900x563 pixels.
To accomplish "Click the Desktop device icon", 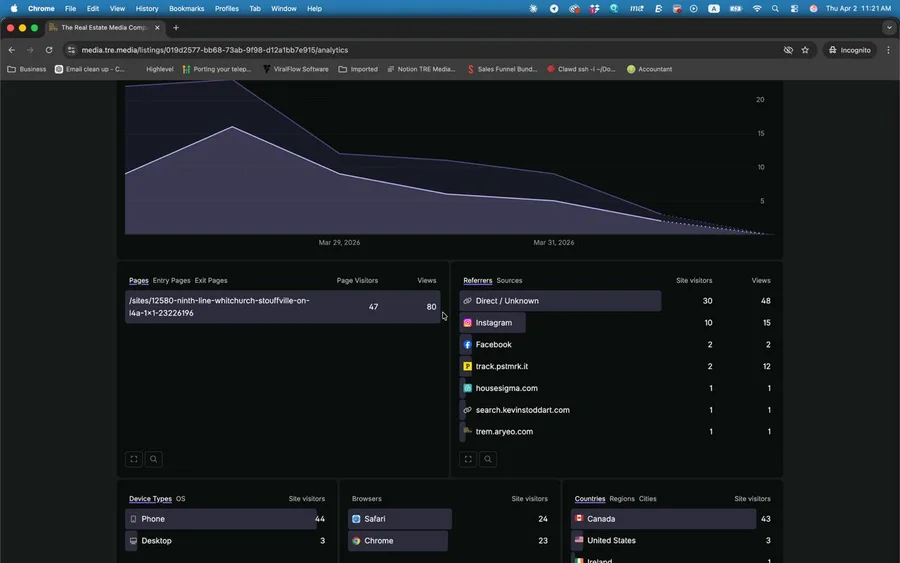I will (x=133, y=541).
